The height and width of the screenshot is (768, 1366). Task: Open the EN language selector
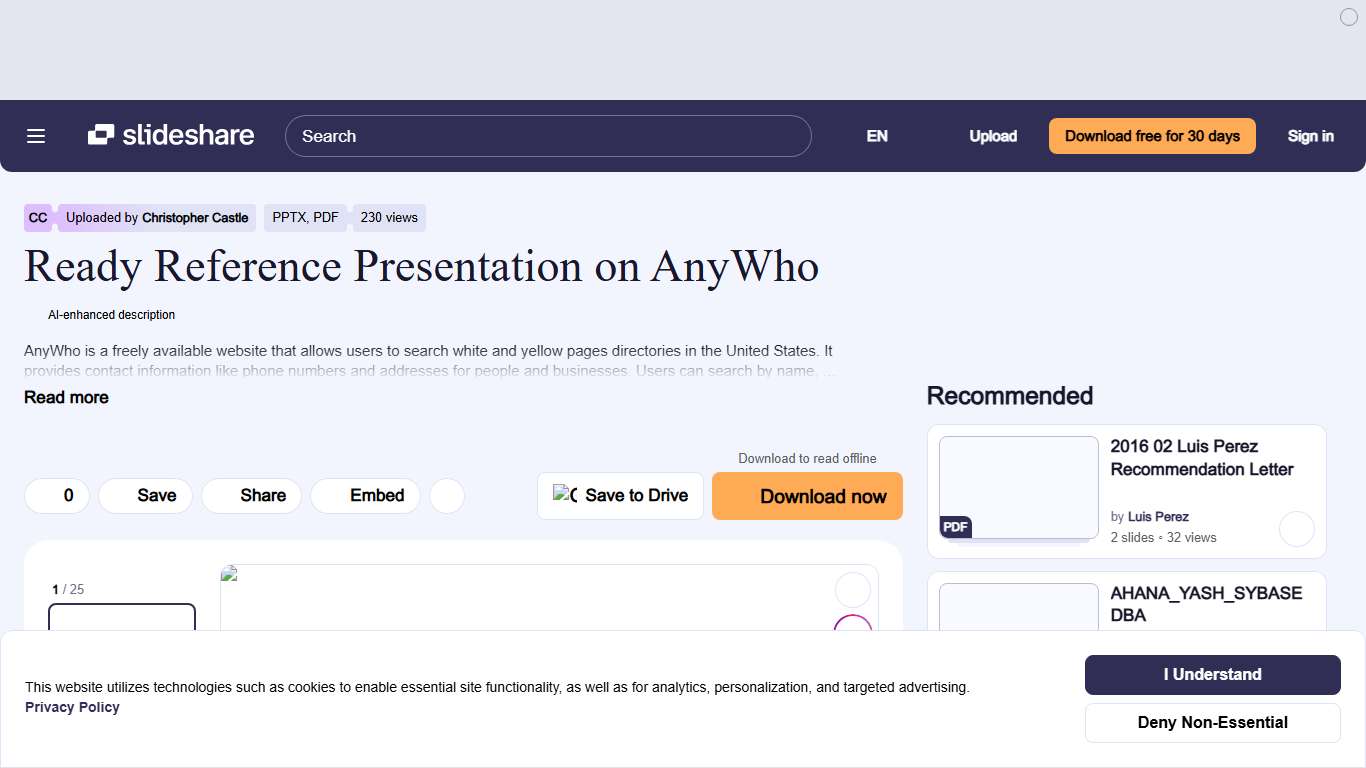click(x=877, y=136)
